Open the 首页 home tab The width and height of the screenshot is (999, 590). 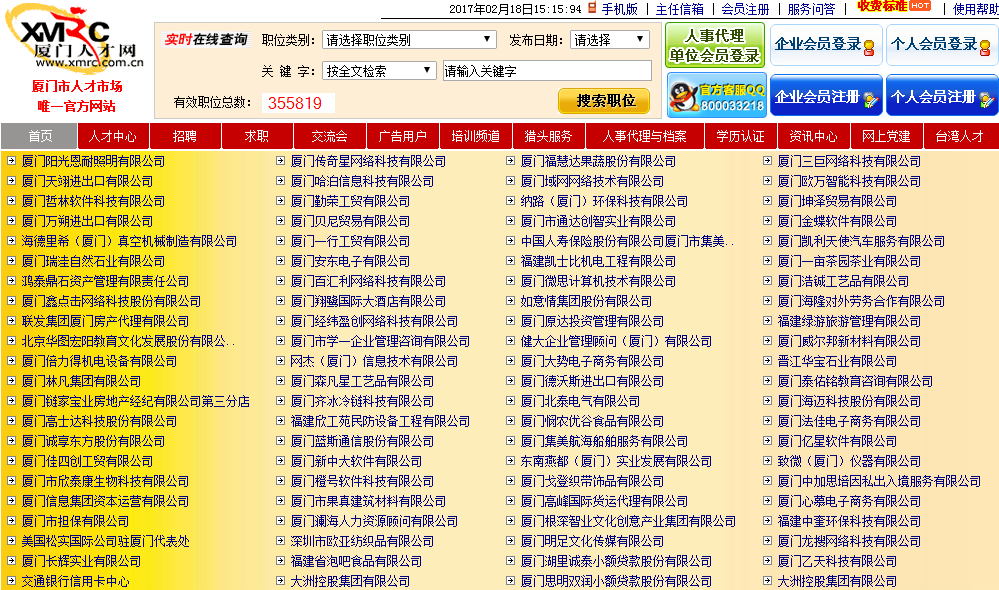[40, 136]
